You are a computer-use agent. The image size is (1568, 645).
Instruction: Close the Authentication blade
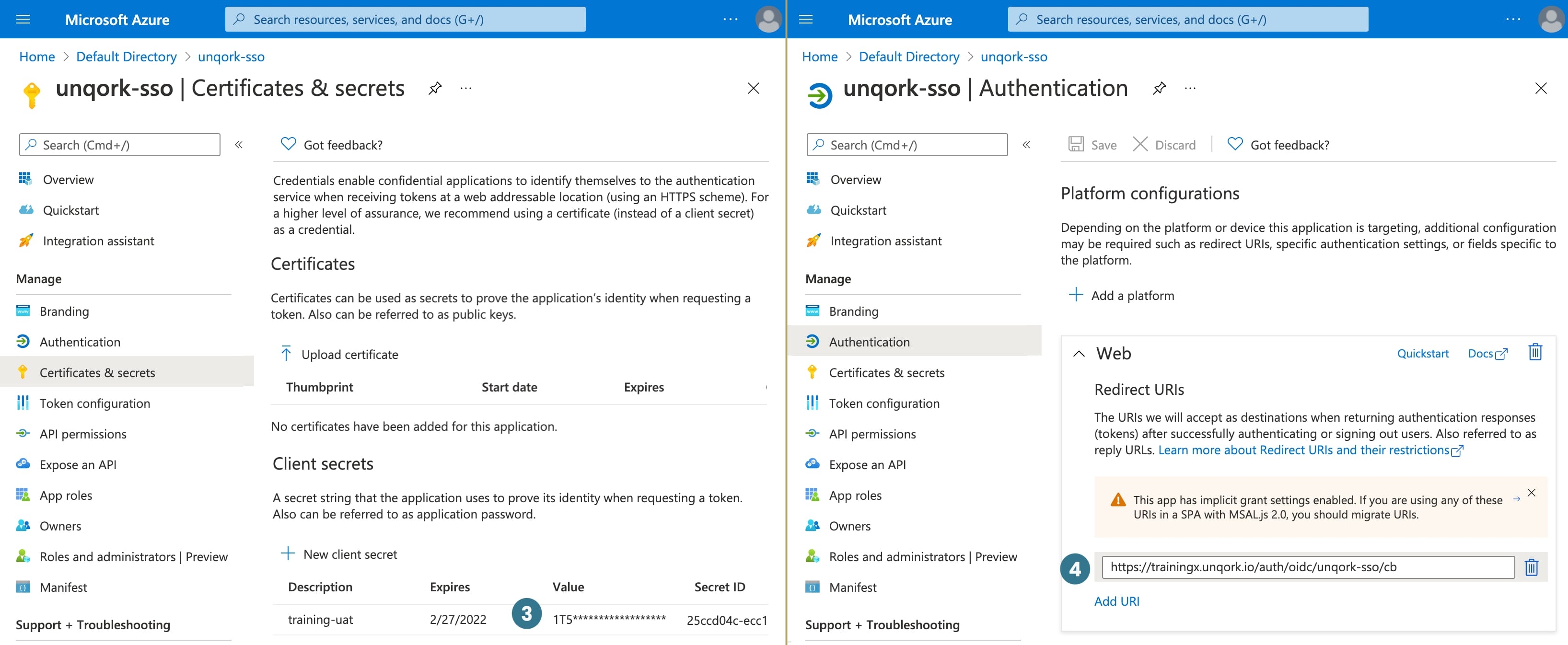pyautogui.click(x=1541, y=89)
